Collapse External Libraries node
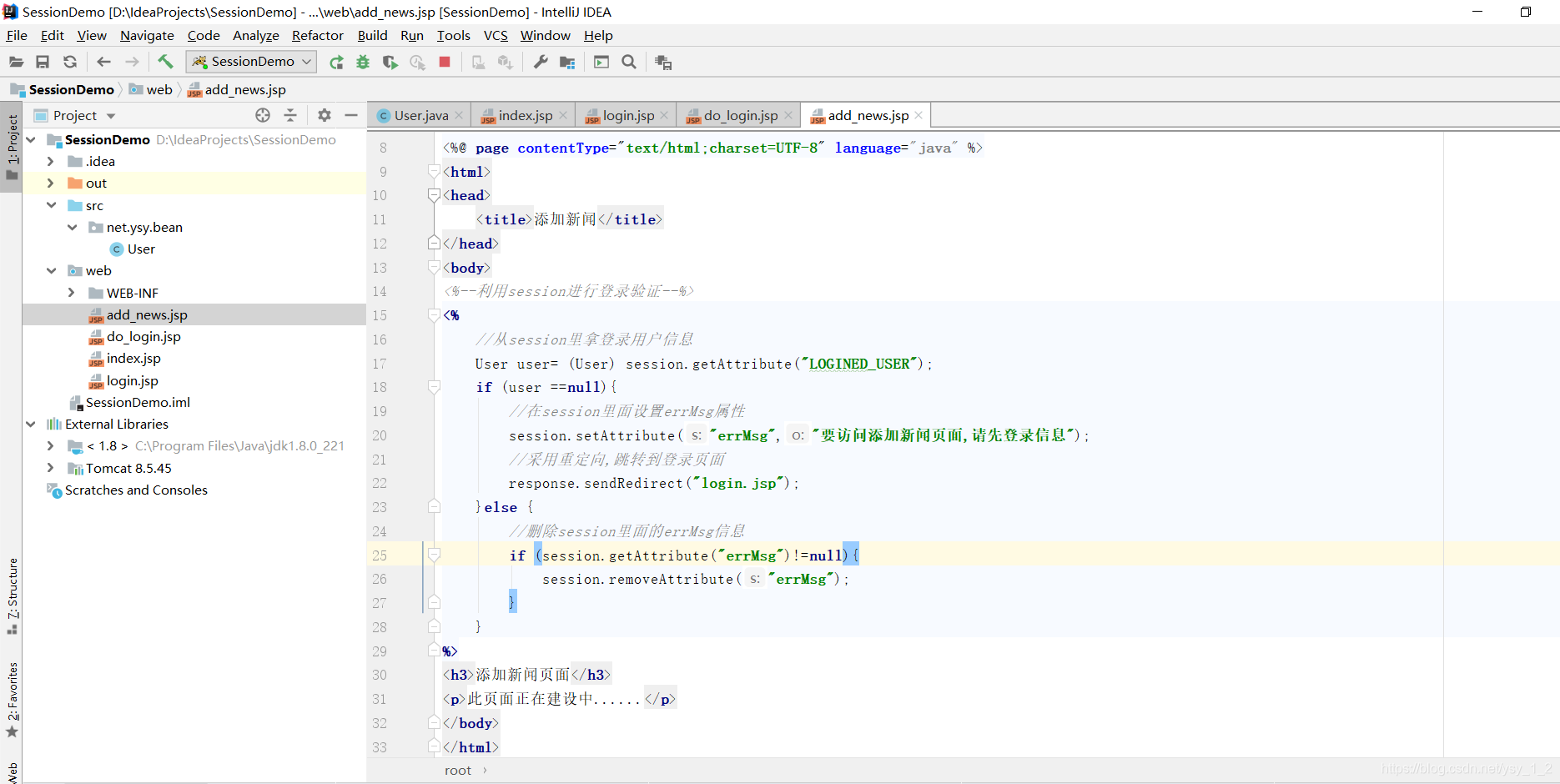Viewport: 1560px width, 784px height. click(31, 425)
